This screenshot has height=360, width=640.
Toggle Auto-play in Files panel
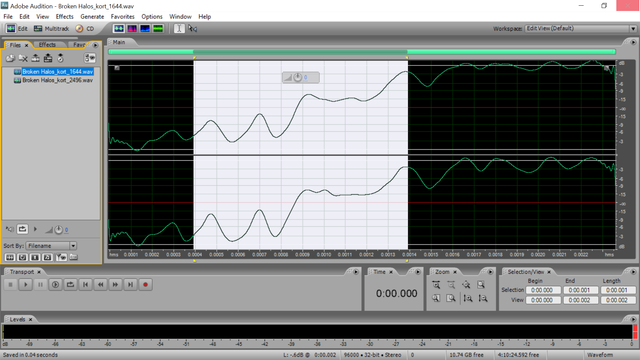pos(10,229)
